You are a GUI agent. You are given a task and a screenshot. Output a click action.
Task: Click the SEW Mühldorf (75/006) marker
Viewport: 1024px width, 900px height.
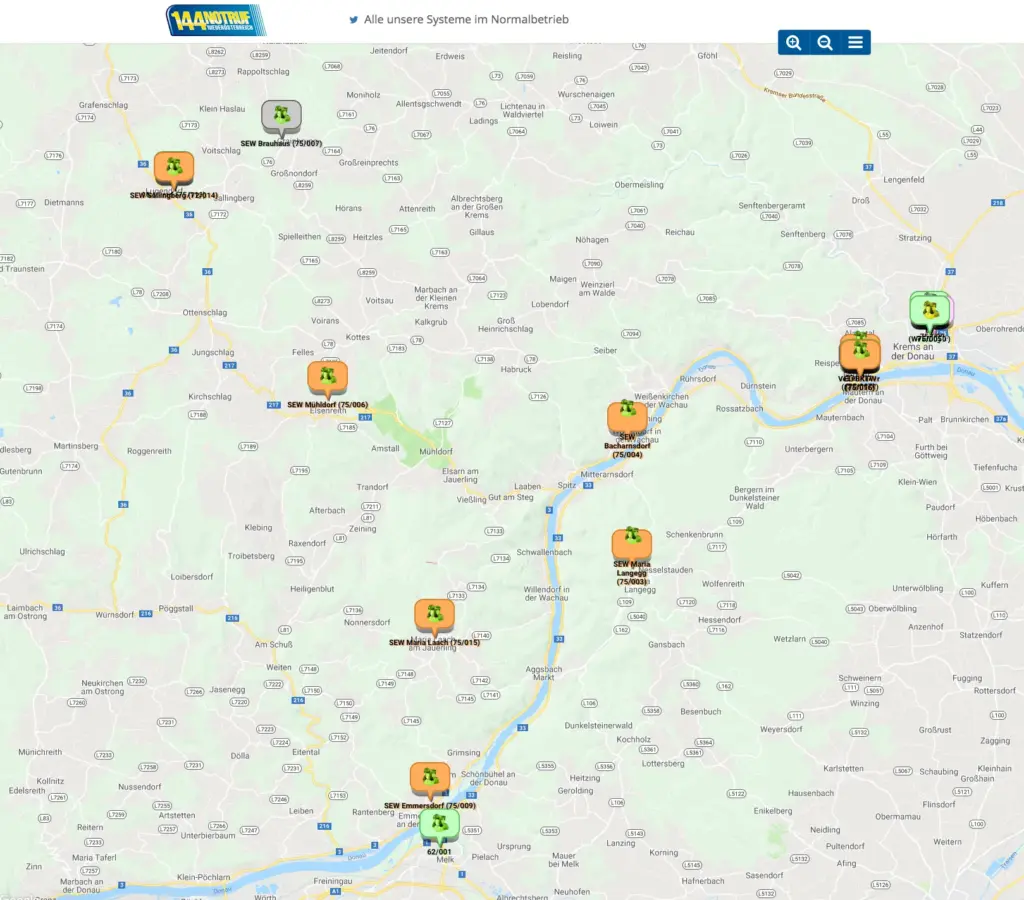click(x=327, y=378)
